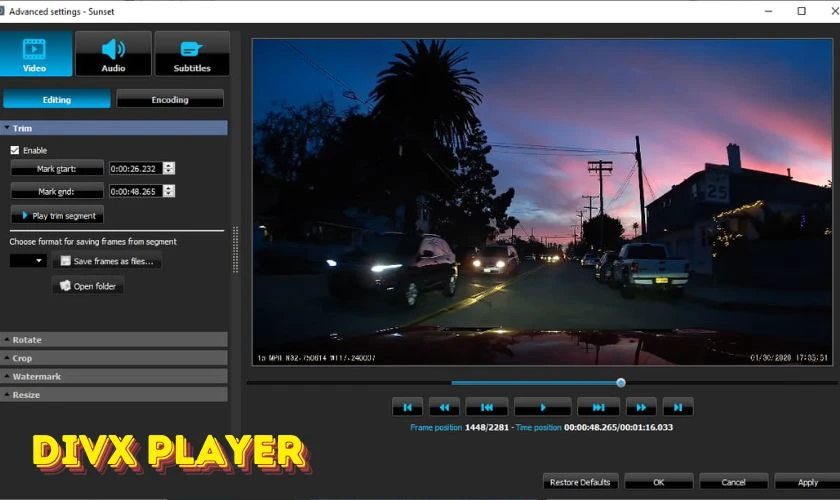The image size is (840, 500).
Task: Jump to the trim start marker
Action: tap(408, 407)
